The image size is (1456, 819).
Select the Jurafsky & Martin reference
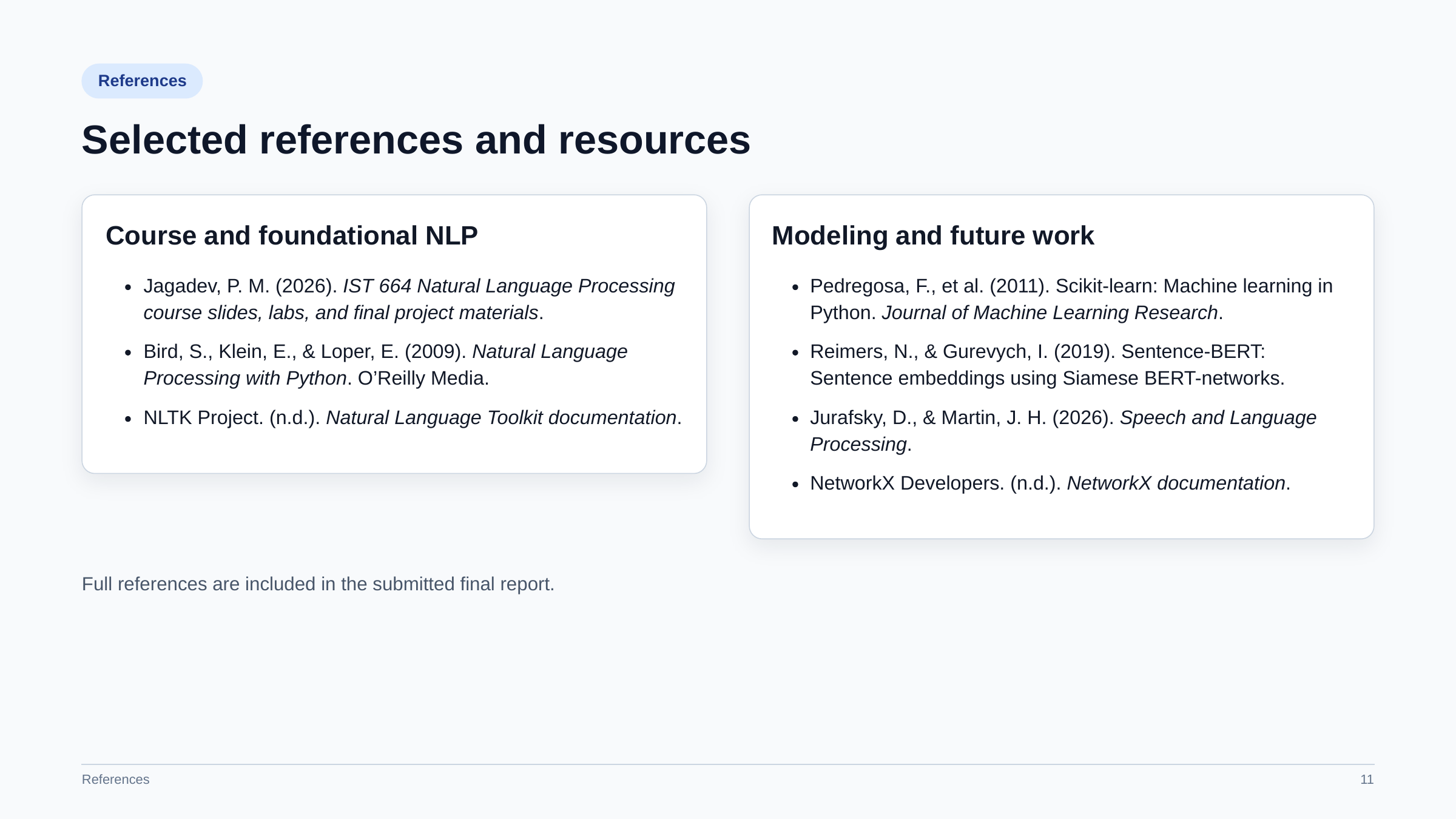(x=1063, y=431)
